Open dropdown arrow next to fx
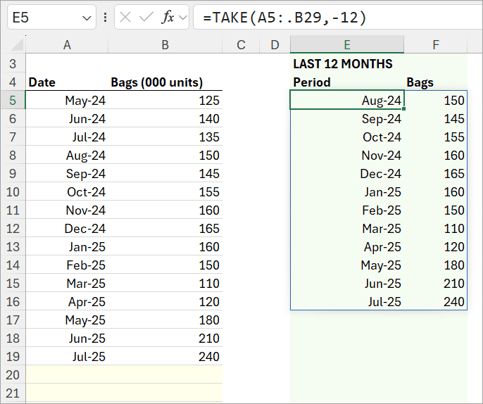This screenshot has height=404, width=483. (x=183, y=17)
